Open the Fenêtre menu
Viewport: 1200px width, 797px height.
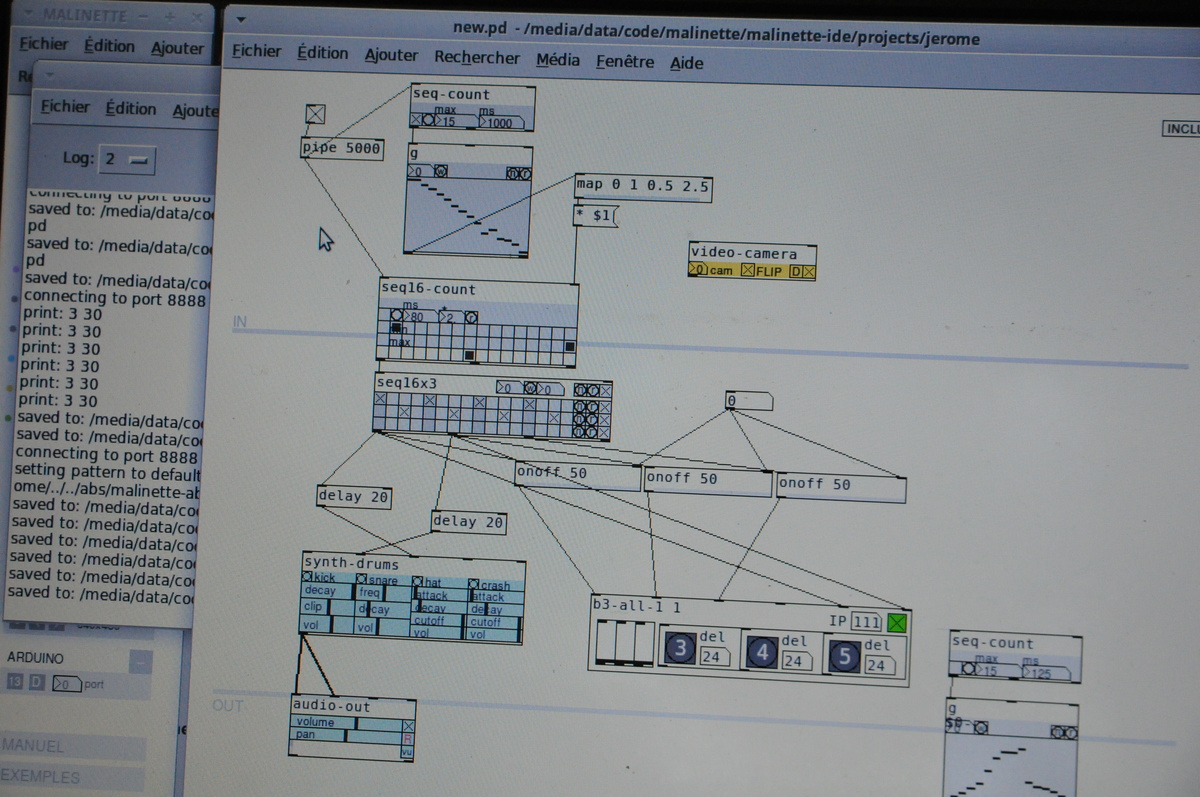pyautogui.click(x=625, y=61)
